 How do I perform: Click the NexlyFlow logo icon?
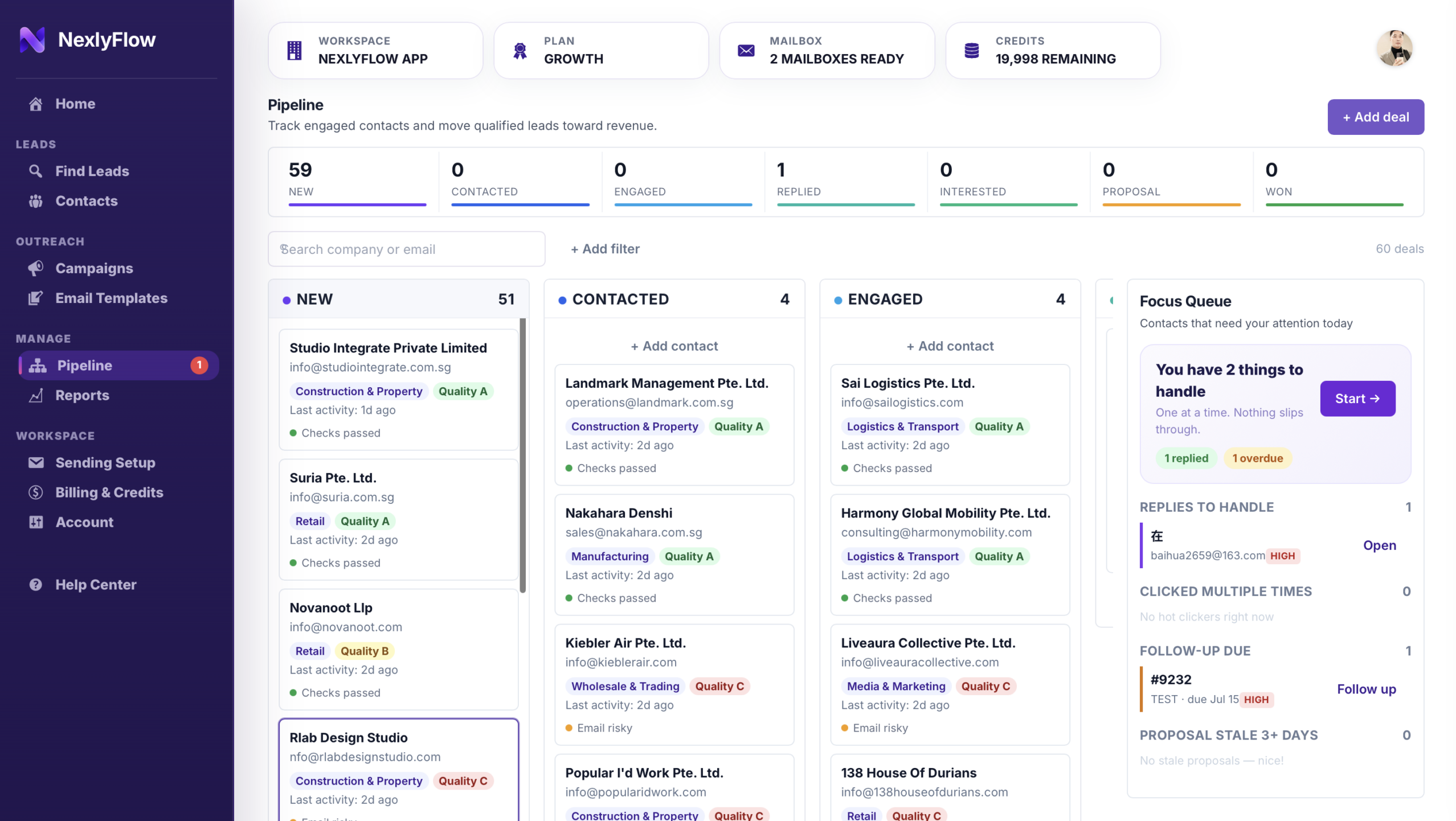32,40
